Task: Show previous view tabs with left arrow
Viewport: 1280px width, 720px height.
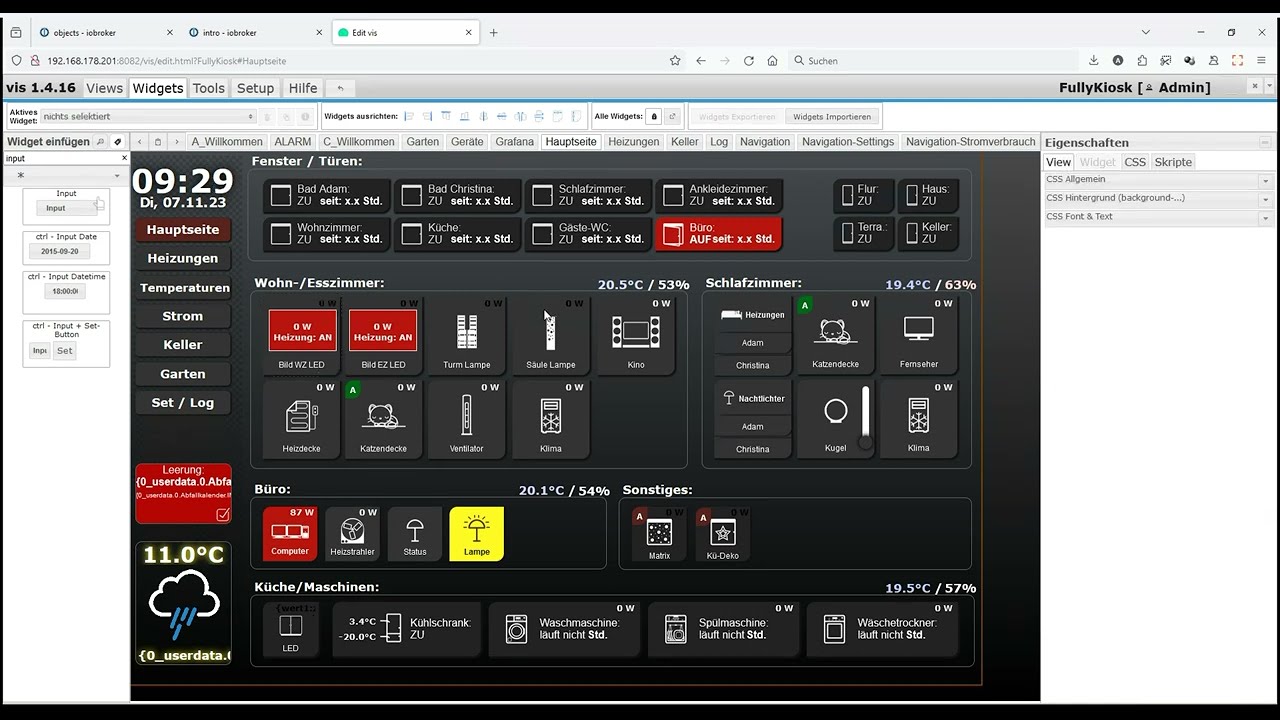Action: pos(140,142)
